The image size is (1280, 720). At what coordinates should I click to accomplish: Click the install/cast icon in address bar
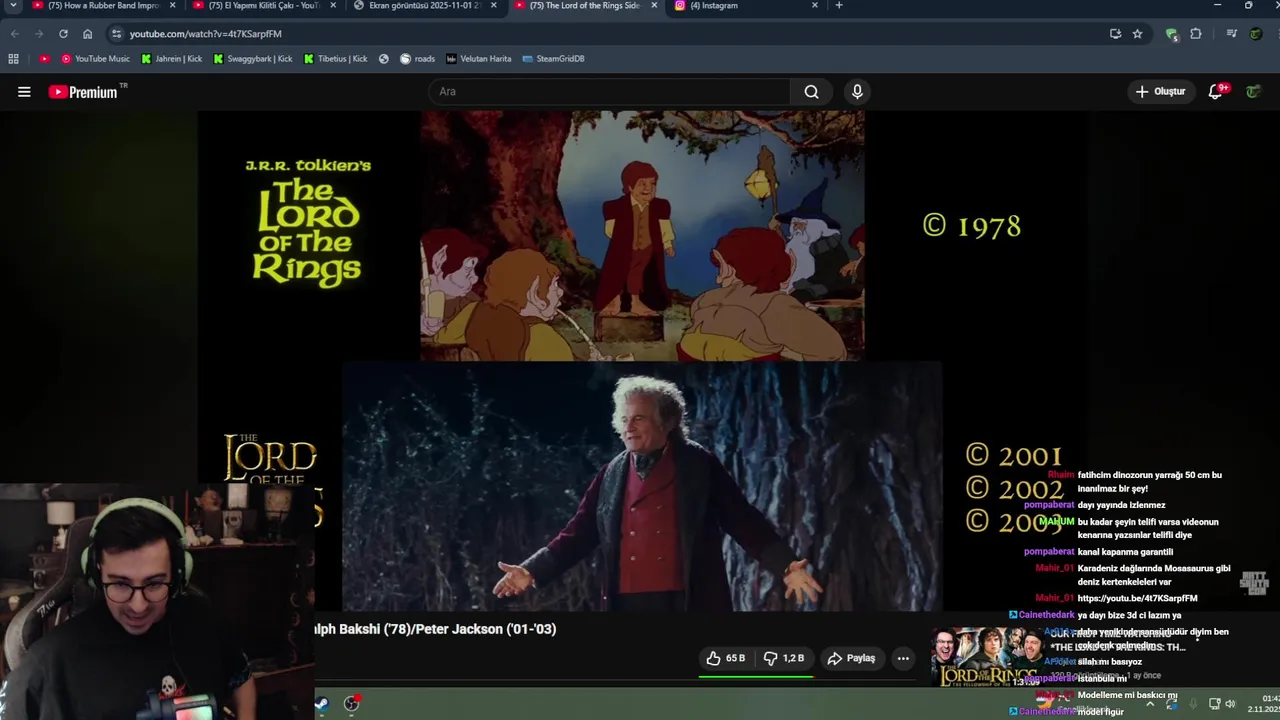pos(1115,33)
